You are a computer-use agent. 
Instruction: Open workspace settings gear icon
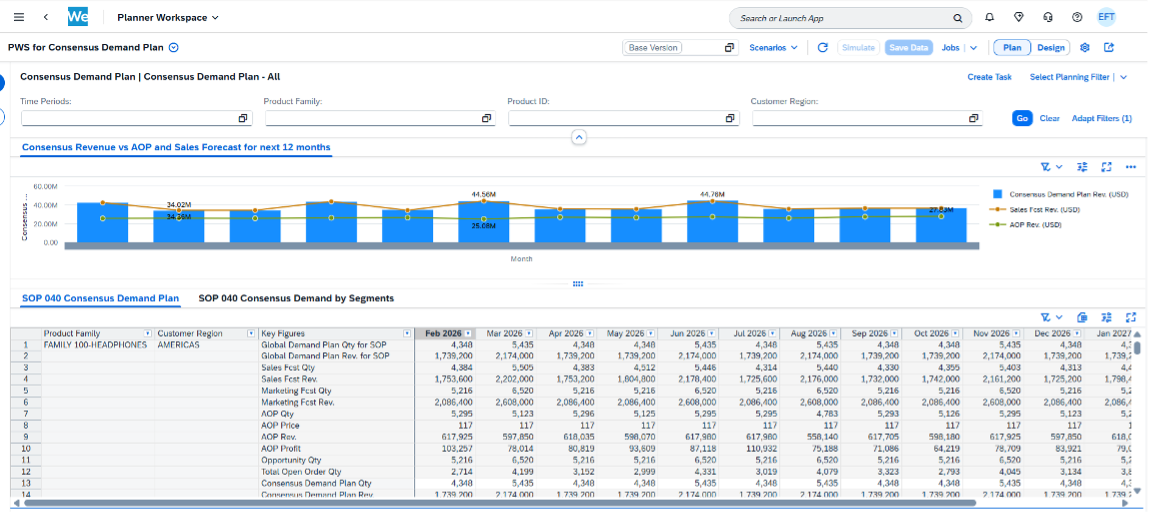pyautogui.click(x=1085, y=47)
